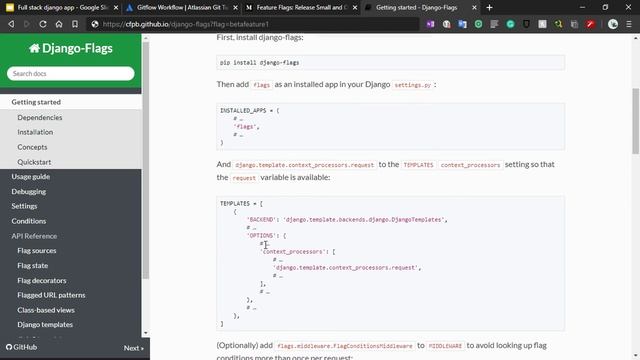
Task: Jump to the Installation section
Action: 35,132
